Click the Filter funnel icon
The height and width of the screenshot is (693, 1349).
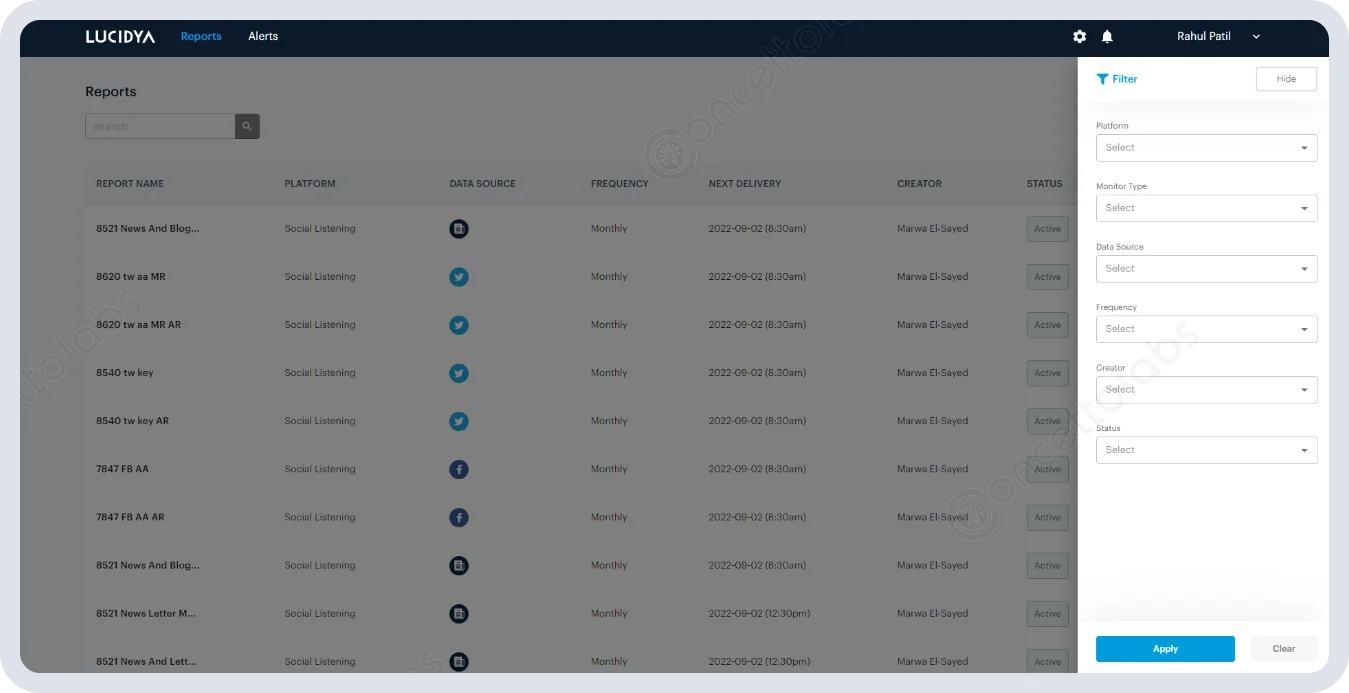pos(1102,79)
